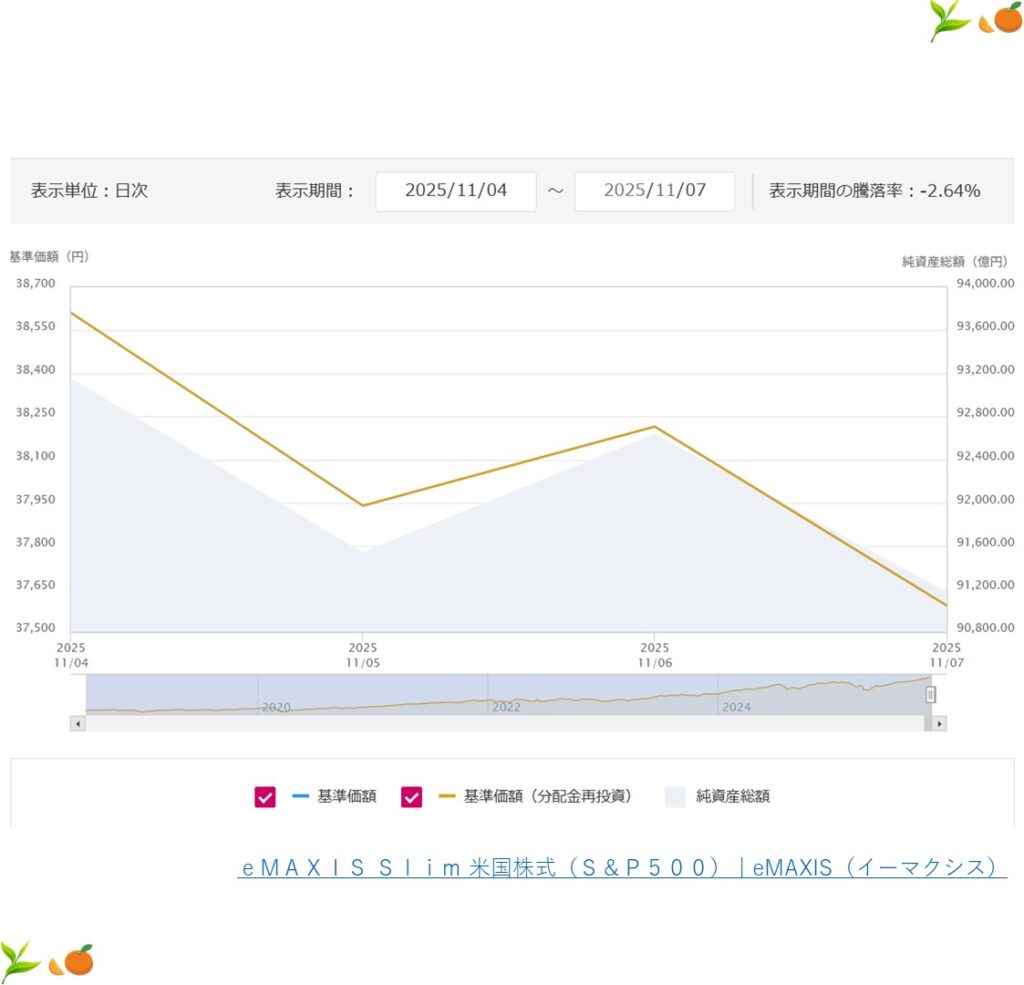Image resolution: width=1024 pixels, height=985 pixels.
Task: Click the gold 分配金再投資 legend line marker
Action: [x=447, y=797]
